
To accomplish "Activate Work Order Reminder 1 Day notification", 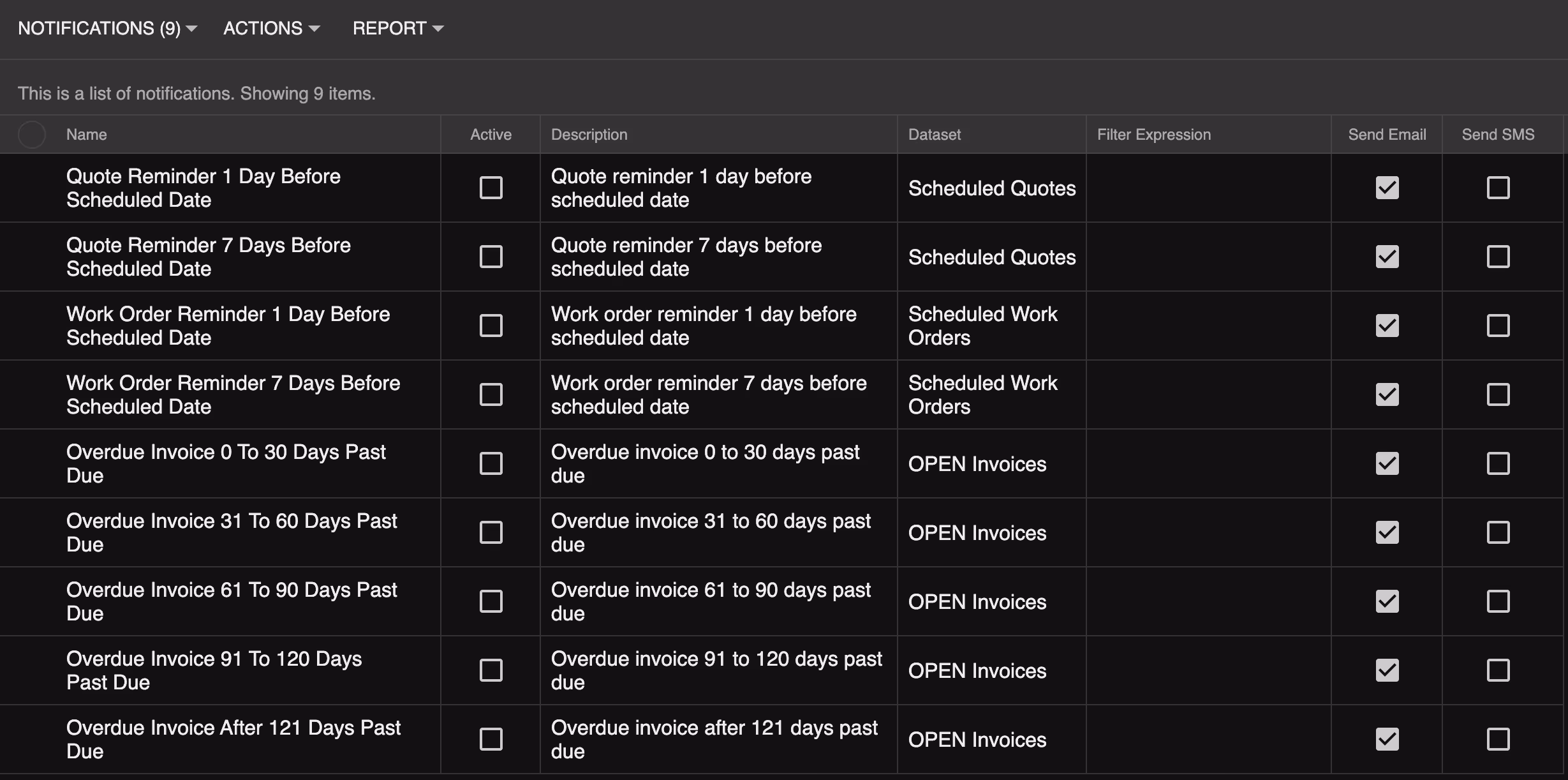I will 491,326.
